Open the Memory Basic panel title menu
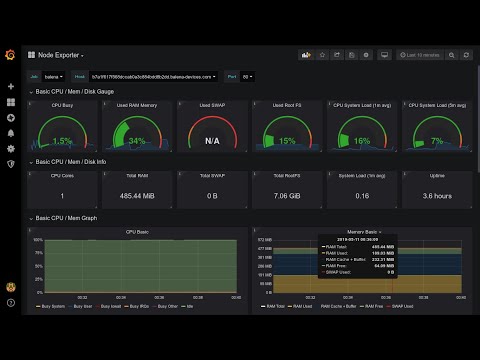The width and height of the screenshot is (480, 360). click(x=364, y=232)
